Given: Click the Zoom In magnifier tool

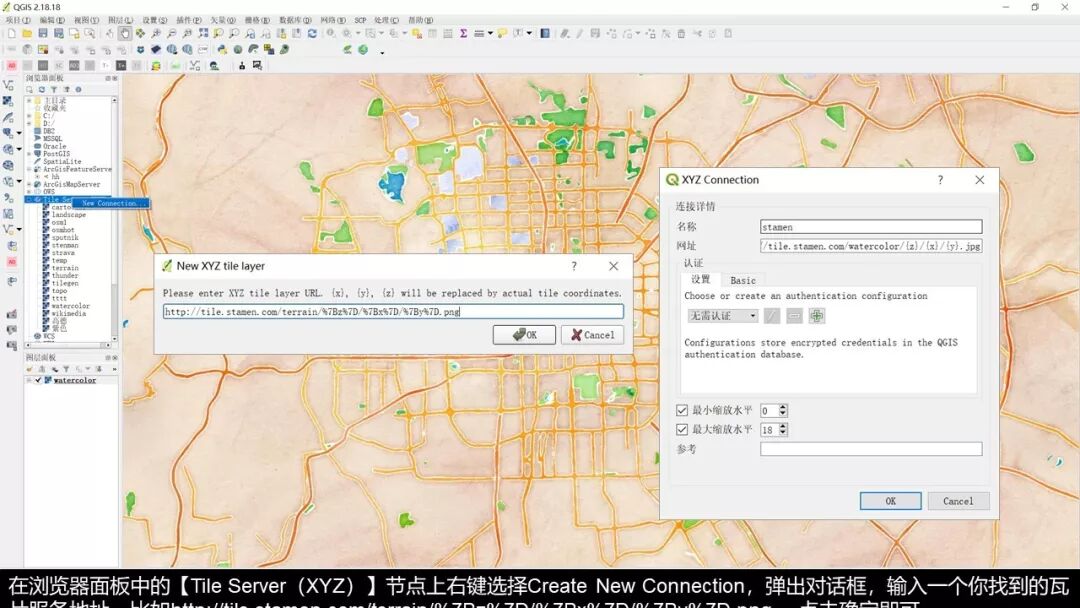Looking at the screenshot, I should (156, 33).
